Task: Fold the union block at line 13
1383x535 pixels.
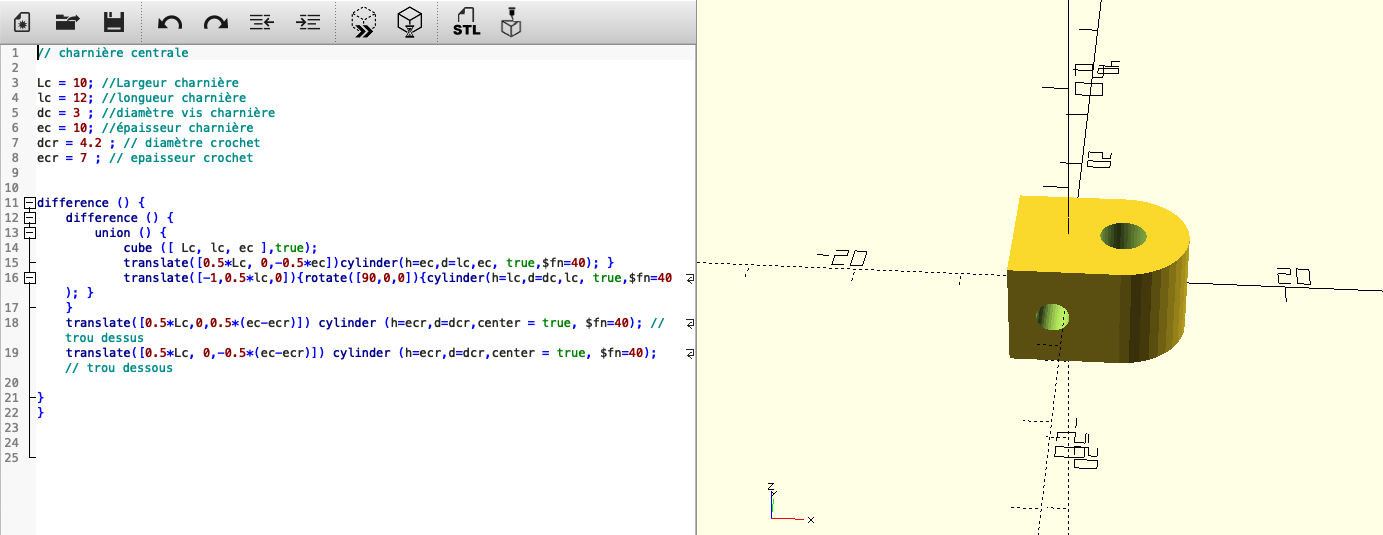Action: click(29, 233)
